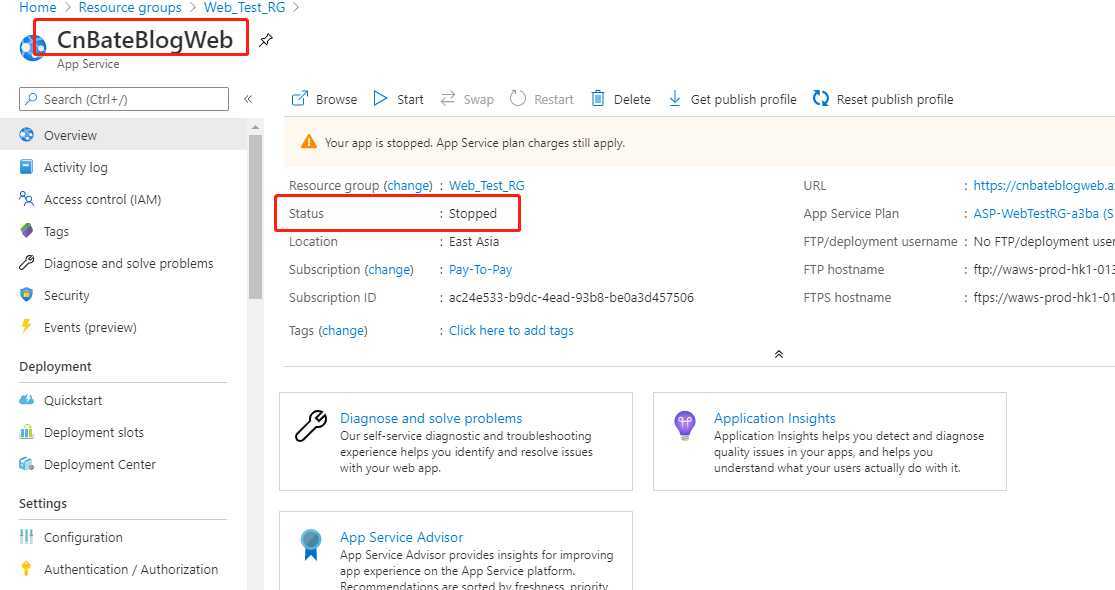The width and height of the screenshot is (1115, 590).
Task: Click the Security shield icon
Action: tap(26, 295)
